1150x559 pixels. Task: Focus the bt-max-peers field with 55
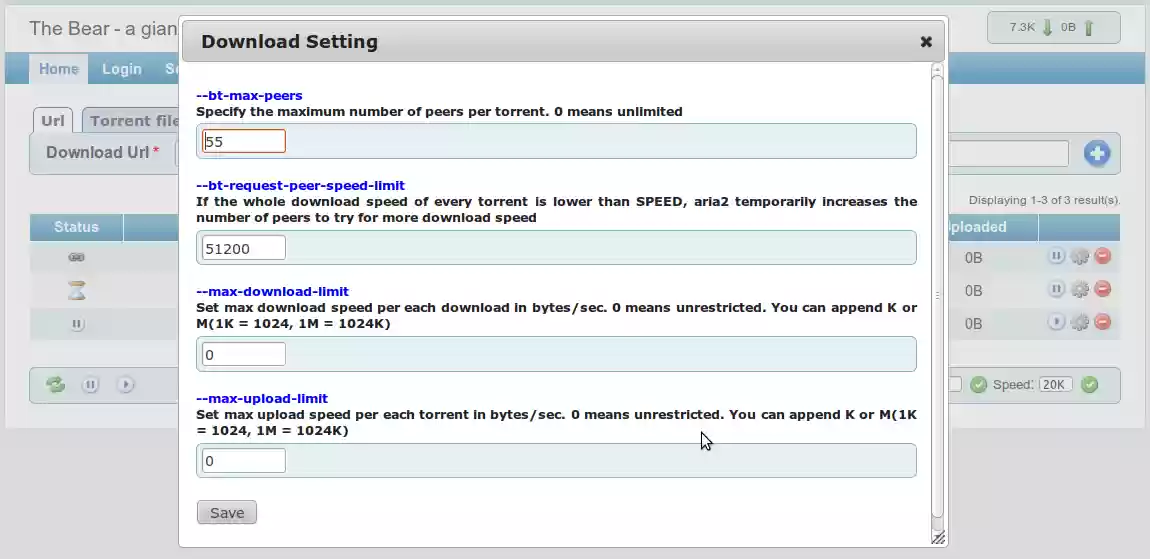[243, 142]
